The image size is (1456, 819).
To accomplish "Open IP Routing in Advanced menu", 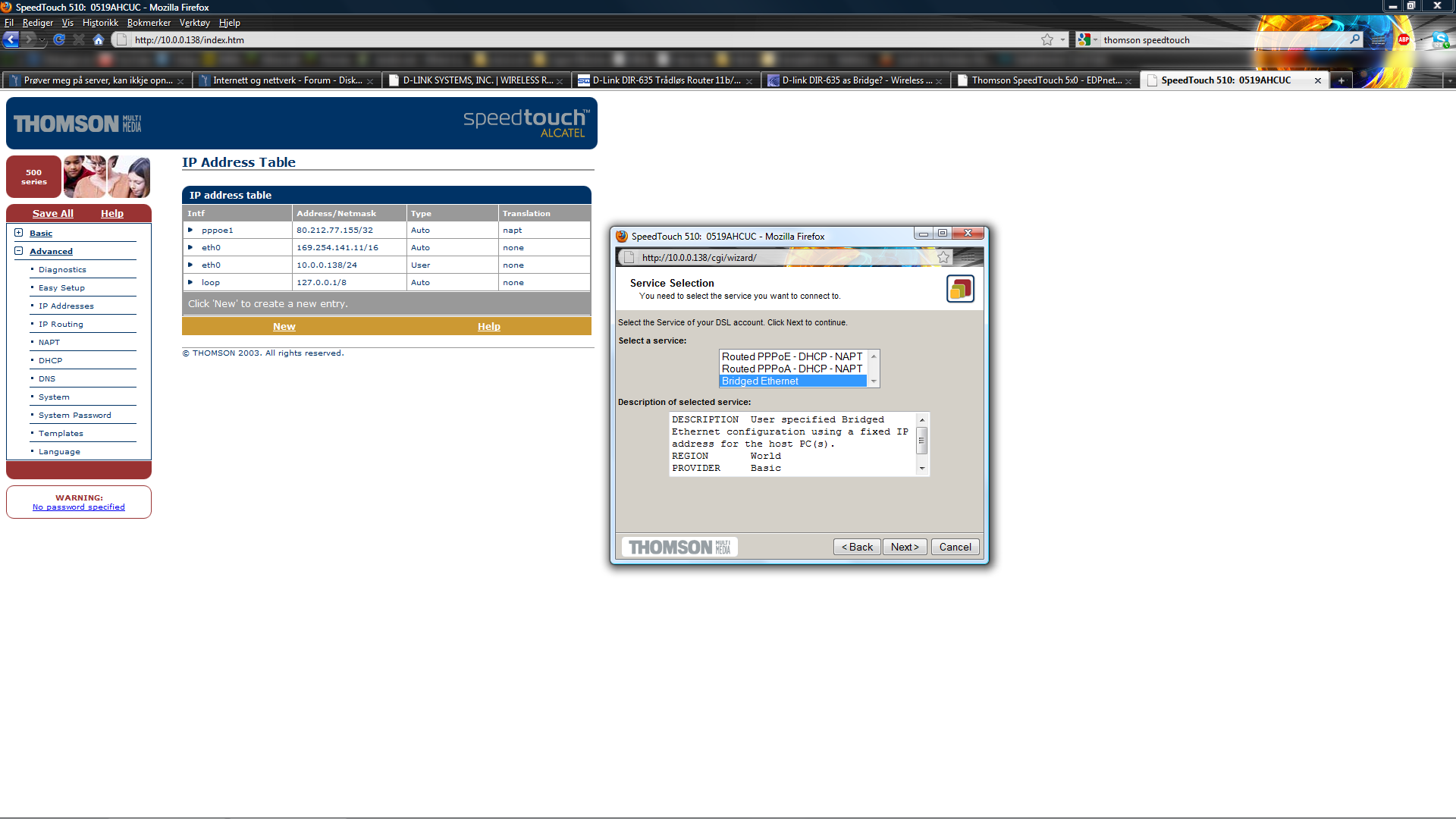I will point(61,325).
